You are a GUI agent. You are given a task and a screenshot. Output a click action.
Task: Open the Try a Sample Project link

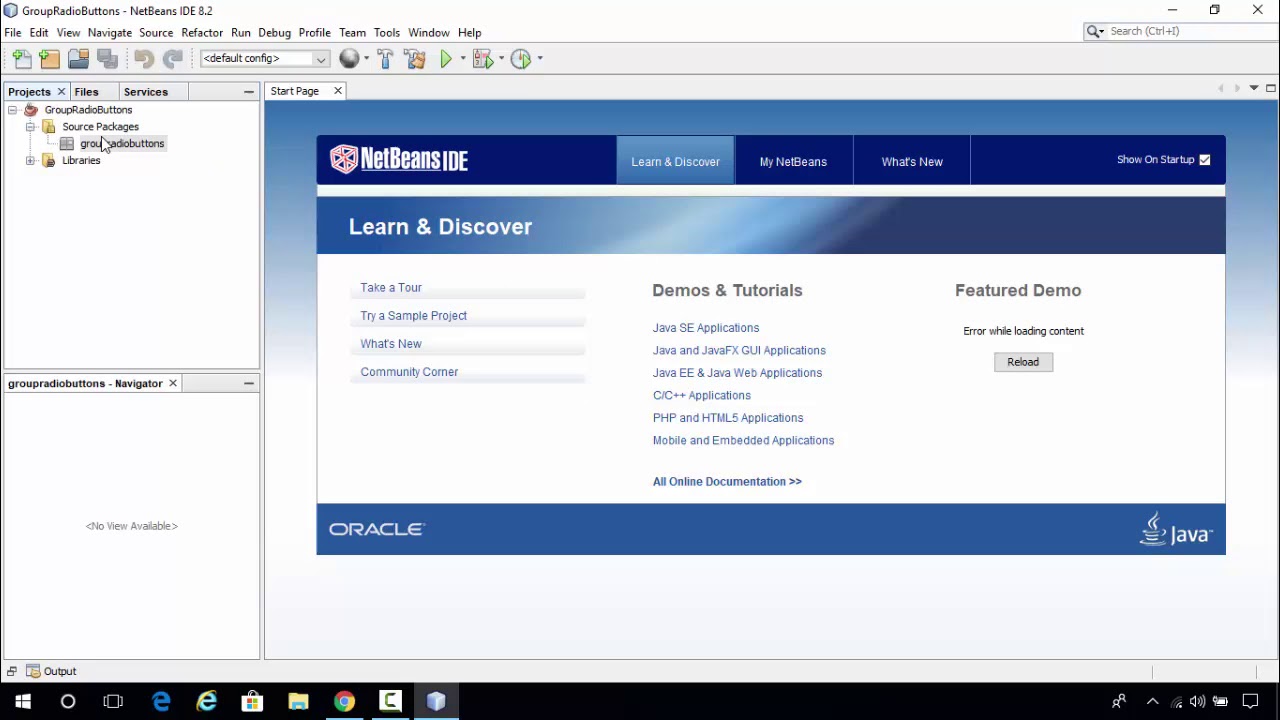[414, 316]
